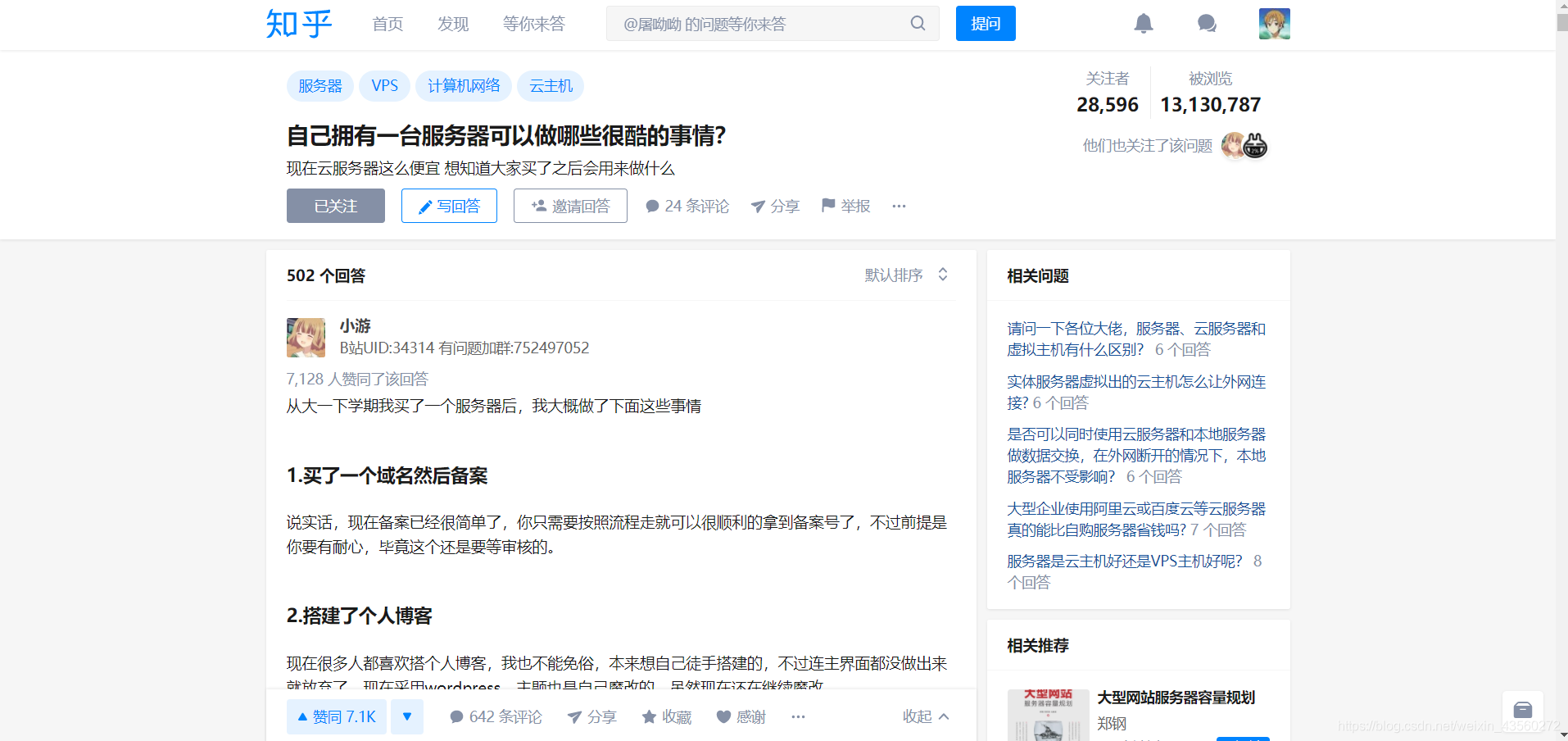
Task: Open the private messages icon
Action: (x=1205, y=23)
